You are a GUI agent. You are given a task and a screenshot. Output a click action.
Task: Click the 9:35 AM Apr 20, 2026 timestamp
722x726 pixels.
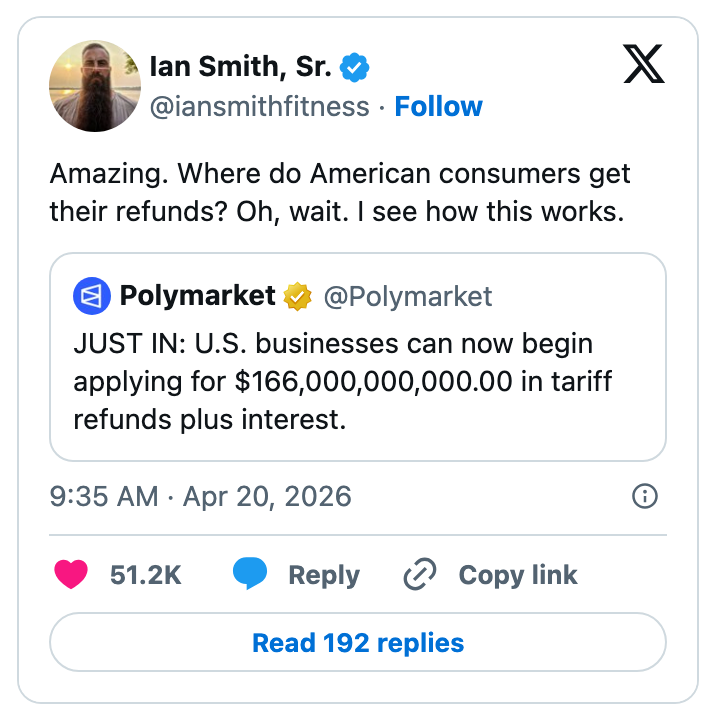[x=200, y=496]
